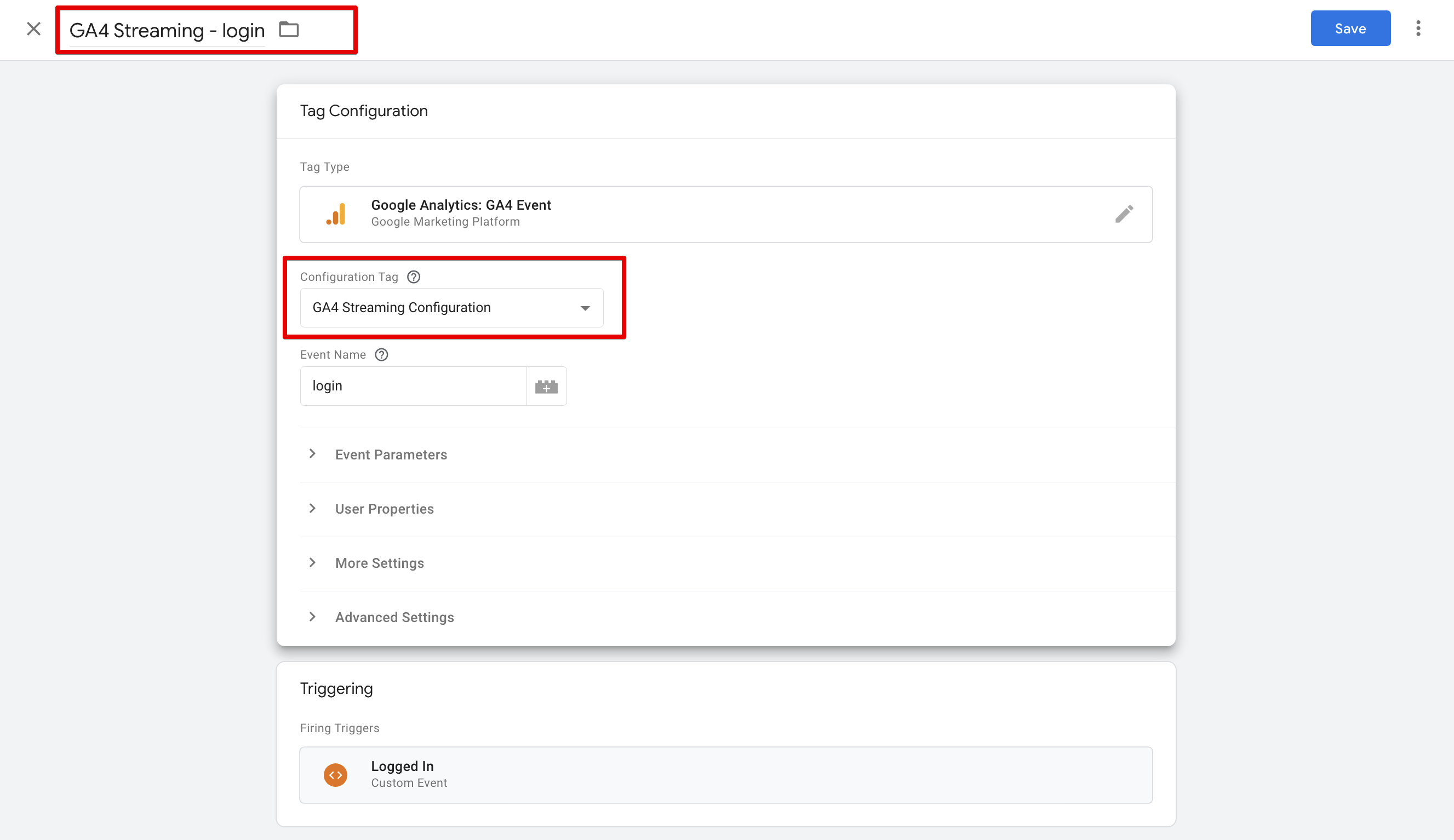Click the pencil icon to edit tag type

point(1124,214)
